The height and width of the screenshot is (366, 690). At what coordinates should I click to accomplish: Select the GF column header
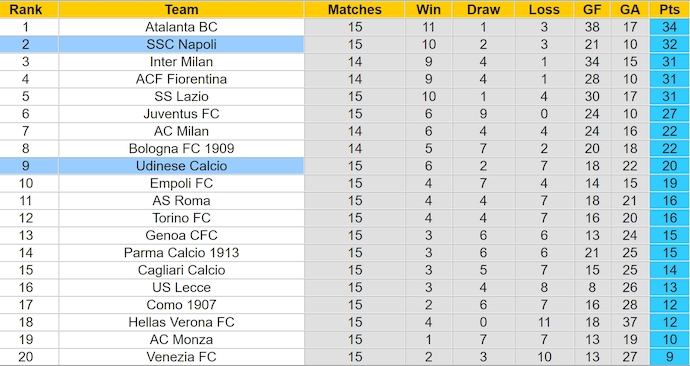pyautogui.click(x=592, y=9)
